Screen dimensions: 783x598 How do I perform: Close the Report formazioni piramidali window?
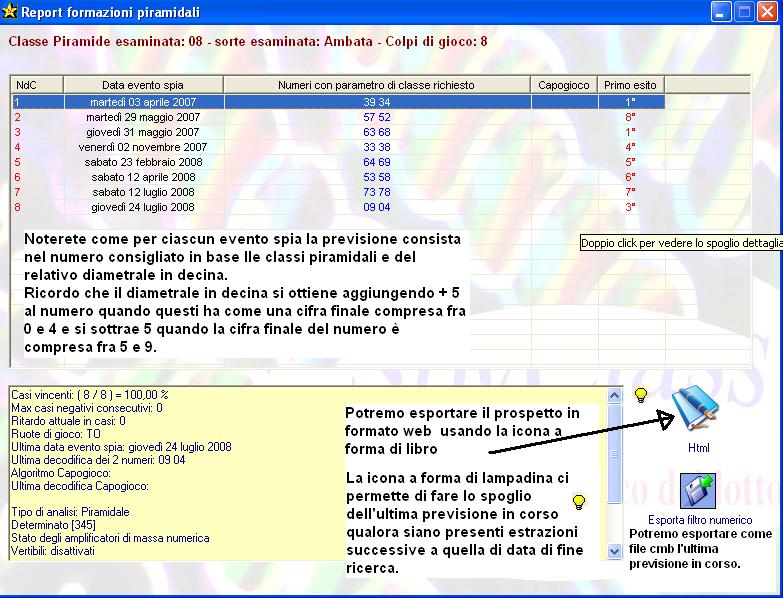pyautogui.click(x=768, y=11)
